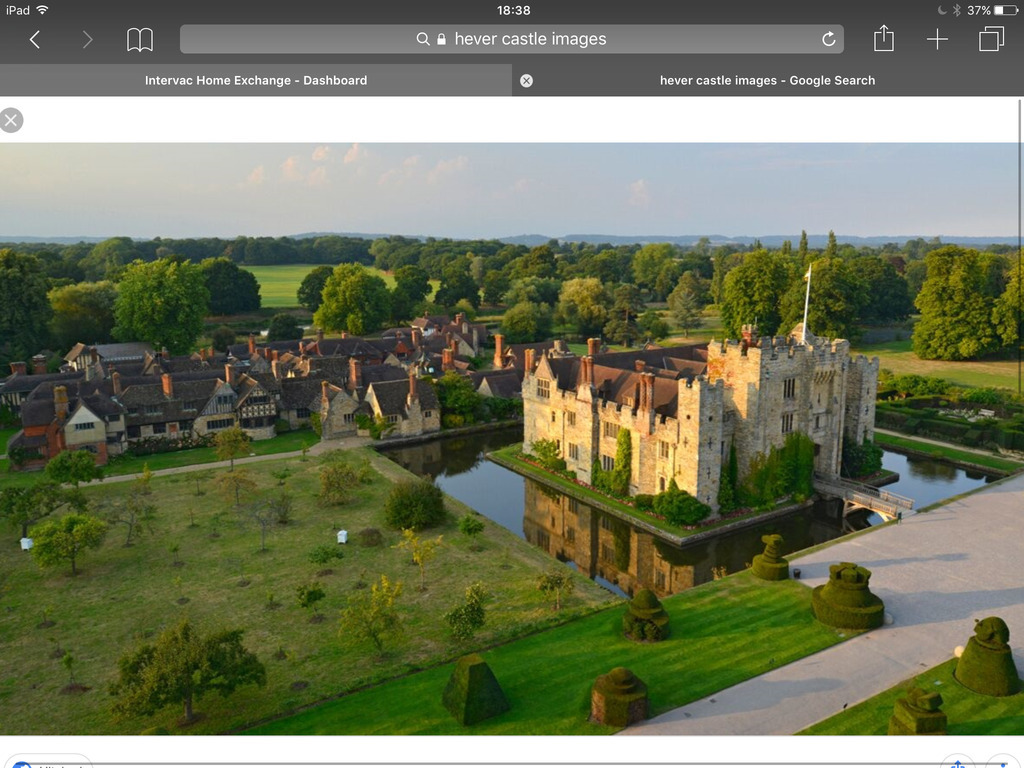Switch to the Intervac Home Exchange Dashboard tab
The width and height of the screenshot is (1024, 768).
coord(256,80)
